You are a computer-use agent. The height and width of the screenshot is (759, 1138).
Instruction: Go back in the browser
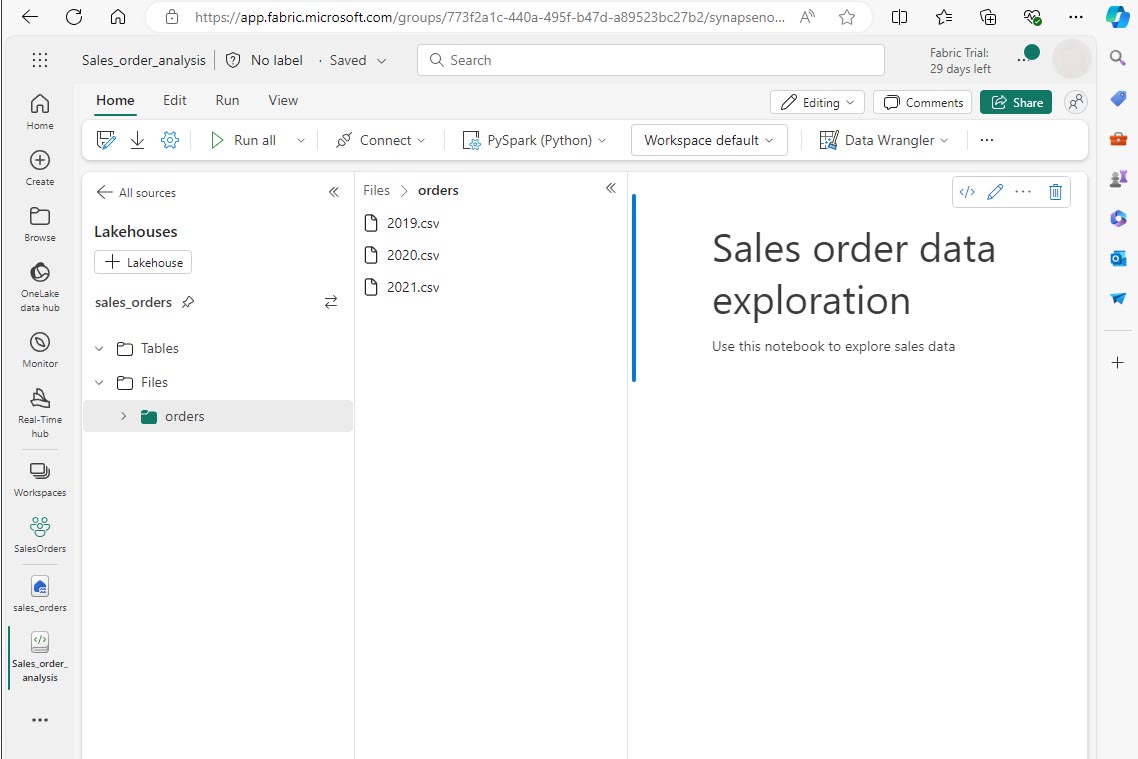30,17
